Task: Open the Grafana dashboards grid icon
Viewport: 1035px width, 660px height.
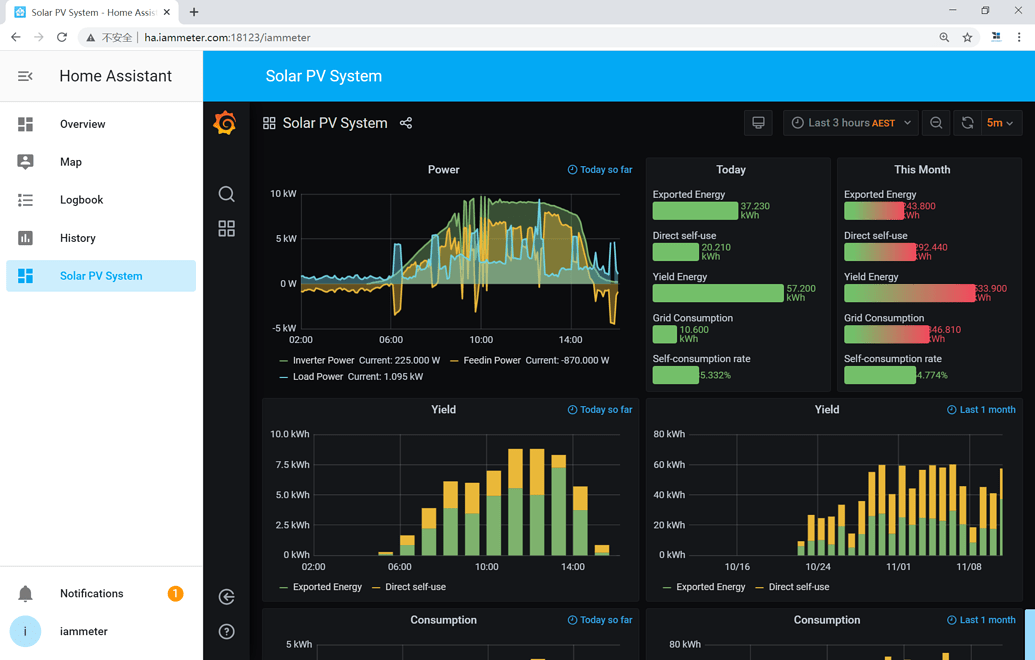Action: click(x=226, y=228)
